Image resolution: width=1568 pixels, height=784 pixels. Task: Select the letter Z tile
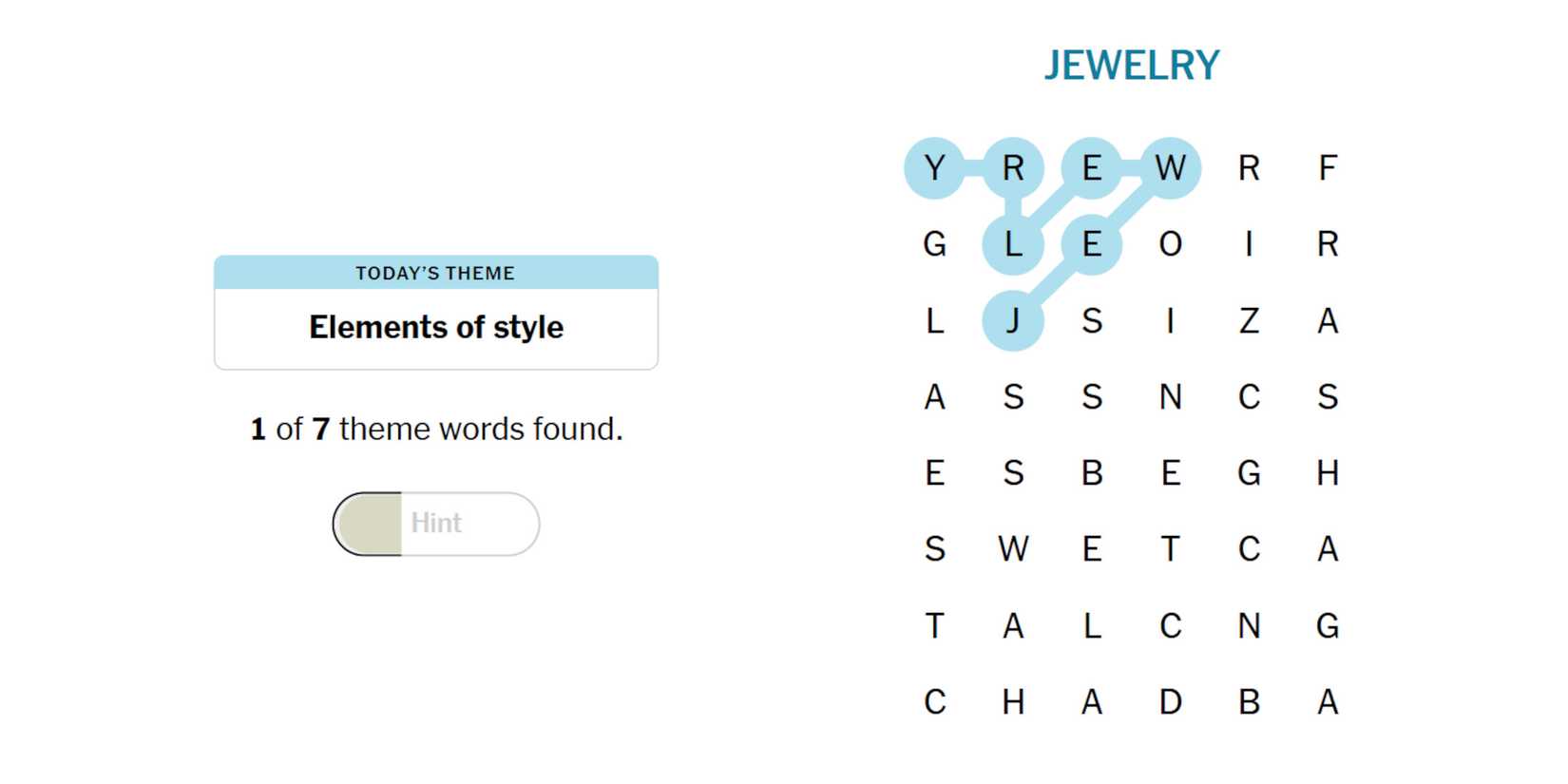tap(1249, 320)
